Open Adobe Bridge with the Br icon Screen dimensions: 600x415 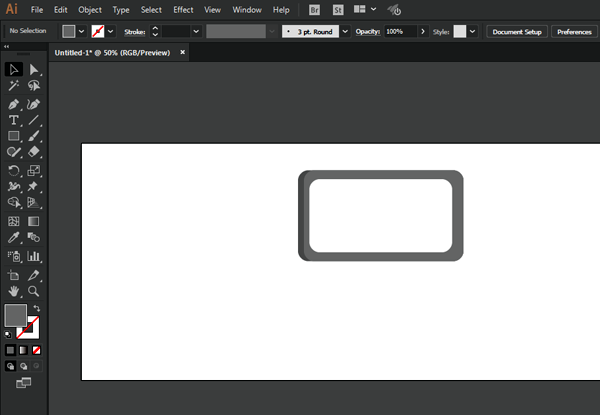coord(315,9)
